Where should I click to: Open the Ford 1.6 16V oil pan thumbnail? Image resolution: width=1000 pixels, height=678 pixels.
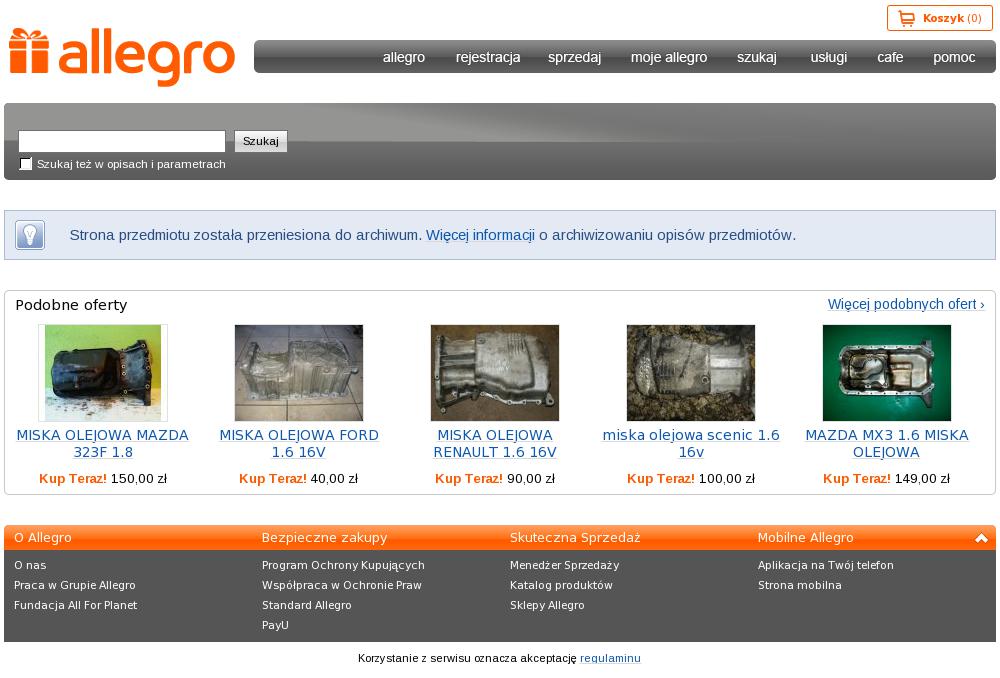pos(298,372)
